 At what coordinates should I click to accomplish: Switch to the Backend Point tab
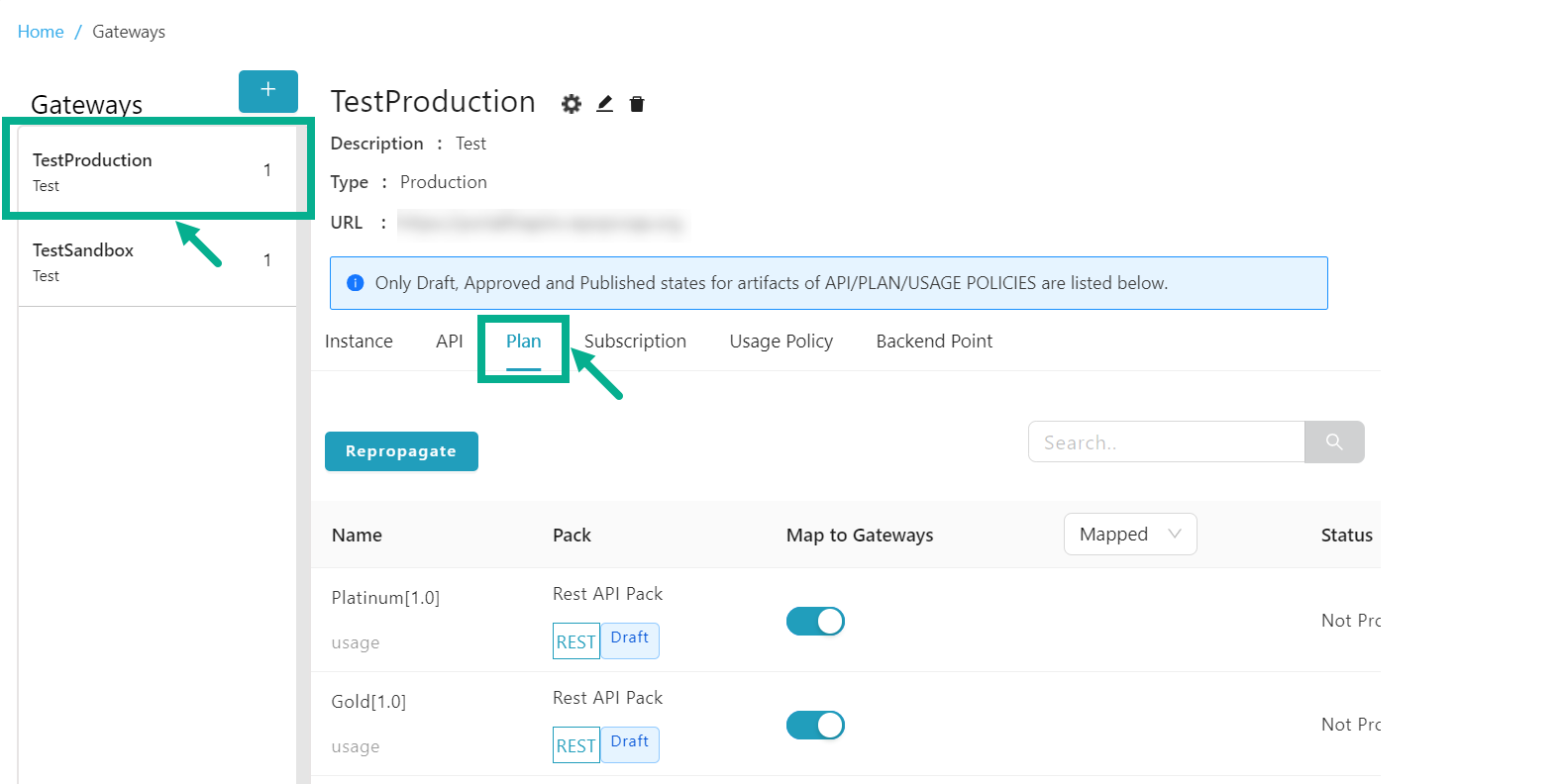933,342
